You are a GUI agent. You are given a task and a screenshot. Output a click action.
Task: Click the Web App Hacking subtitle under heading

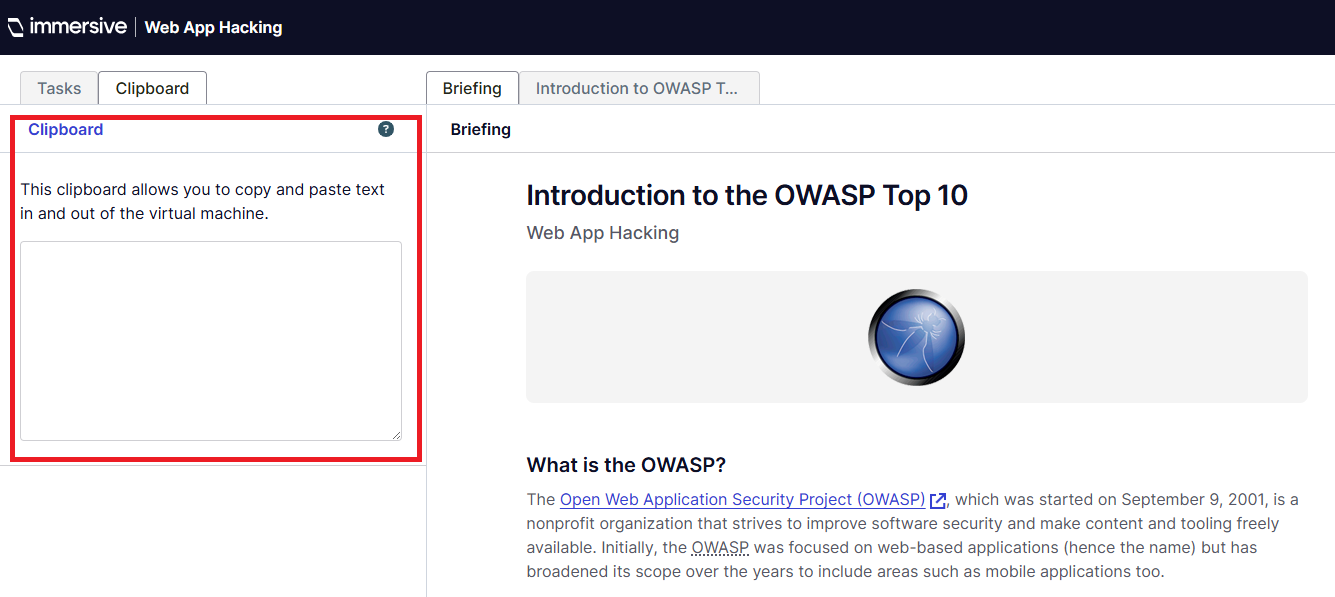click(603, 233)
